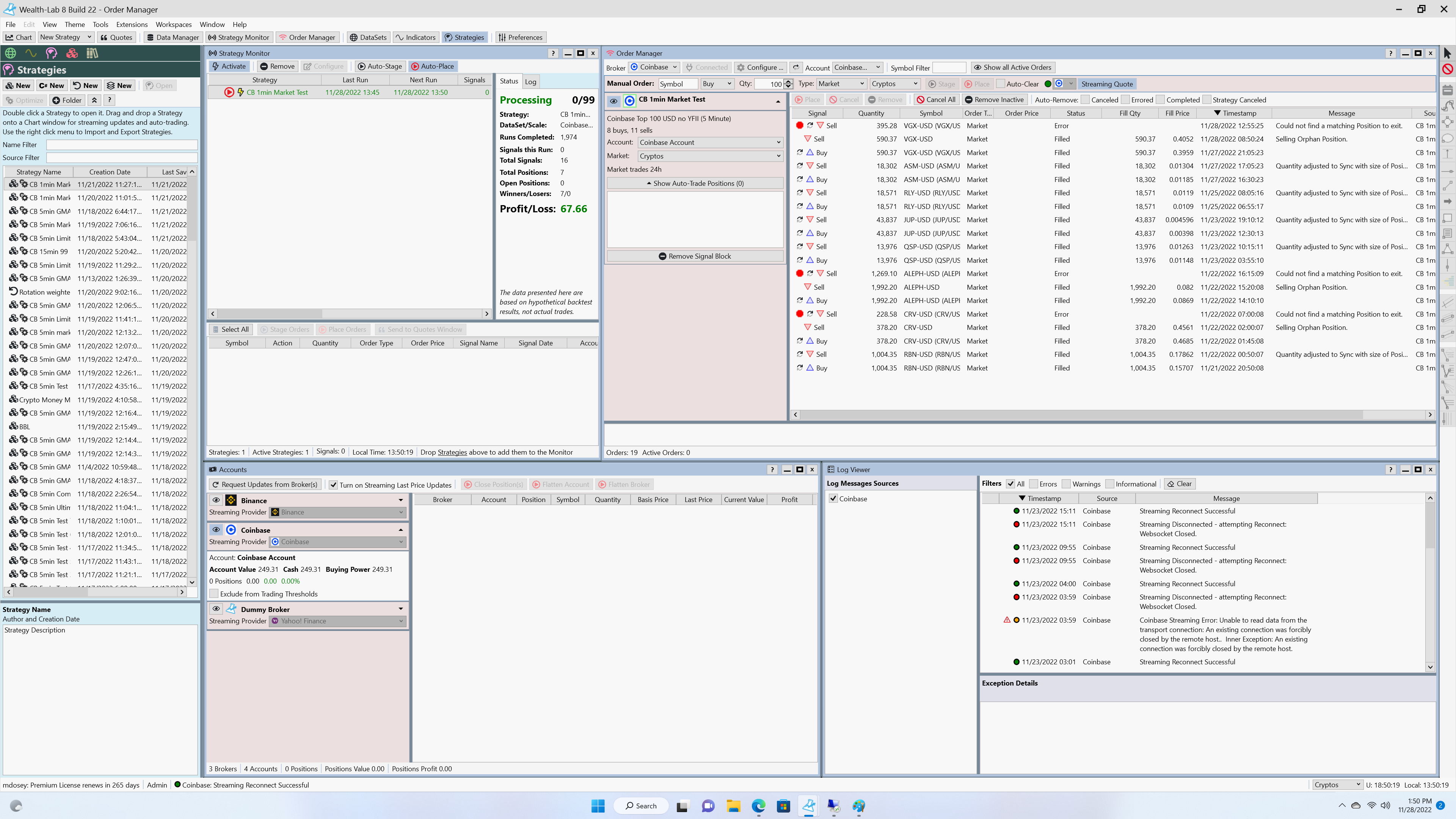The height and width of the screenshot is (819, 1456).
Task: Increase Qty with the stepper up arrow
Action: (789, 82)
